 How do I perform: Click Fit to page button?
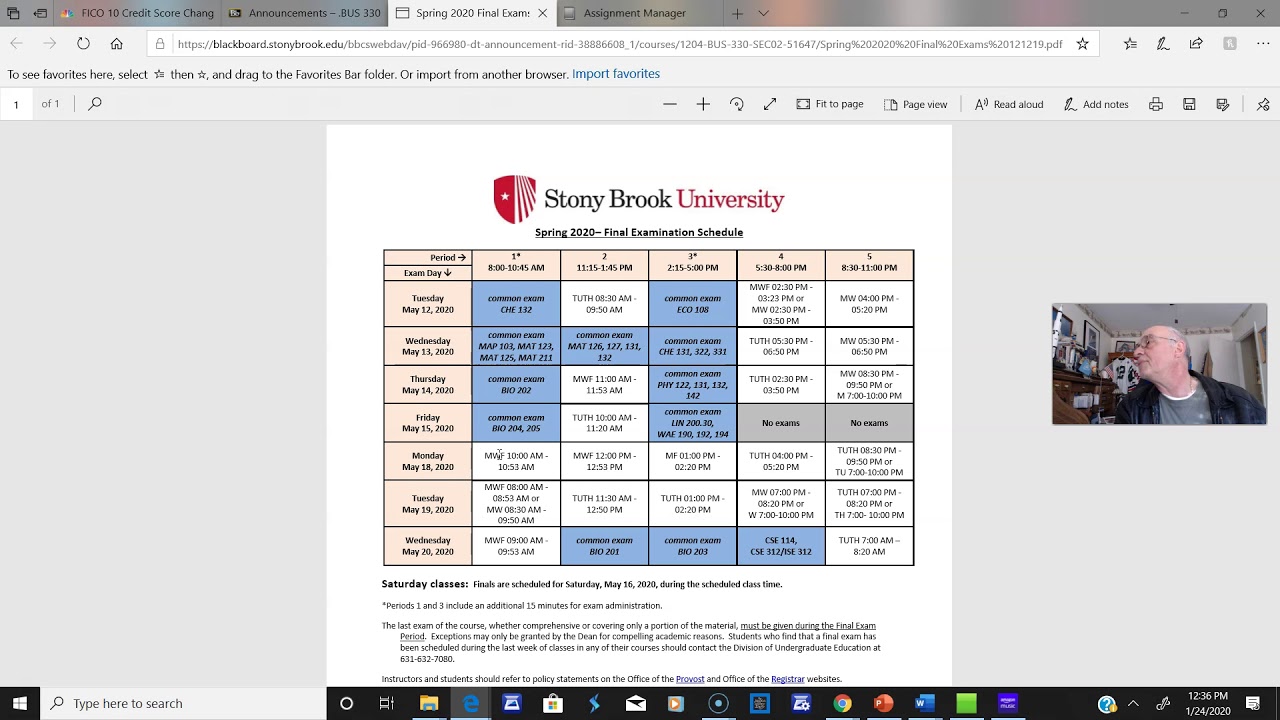click(x=830, y=104)
